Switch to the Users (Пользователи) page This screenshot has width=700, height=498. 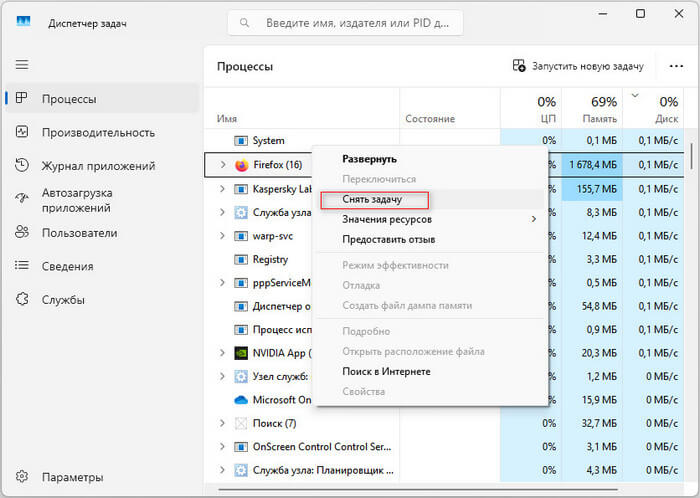79,233
